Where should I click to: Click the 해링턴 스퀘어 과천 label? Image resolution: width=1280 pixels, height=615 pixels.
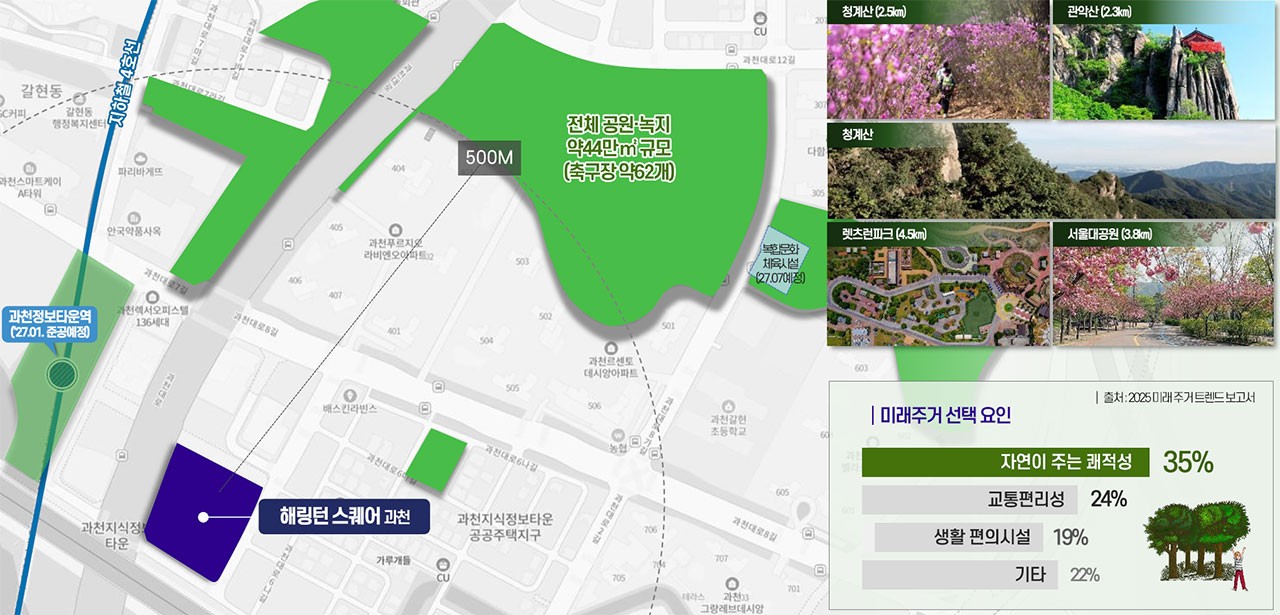(x=342, y=517)
